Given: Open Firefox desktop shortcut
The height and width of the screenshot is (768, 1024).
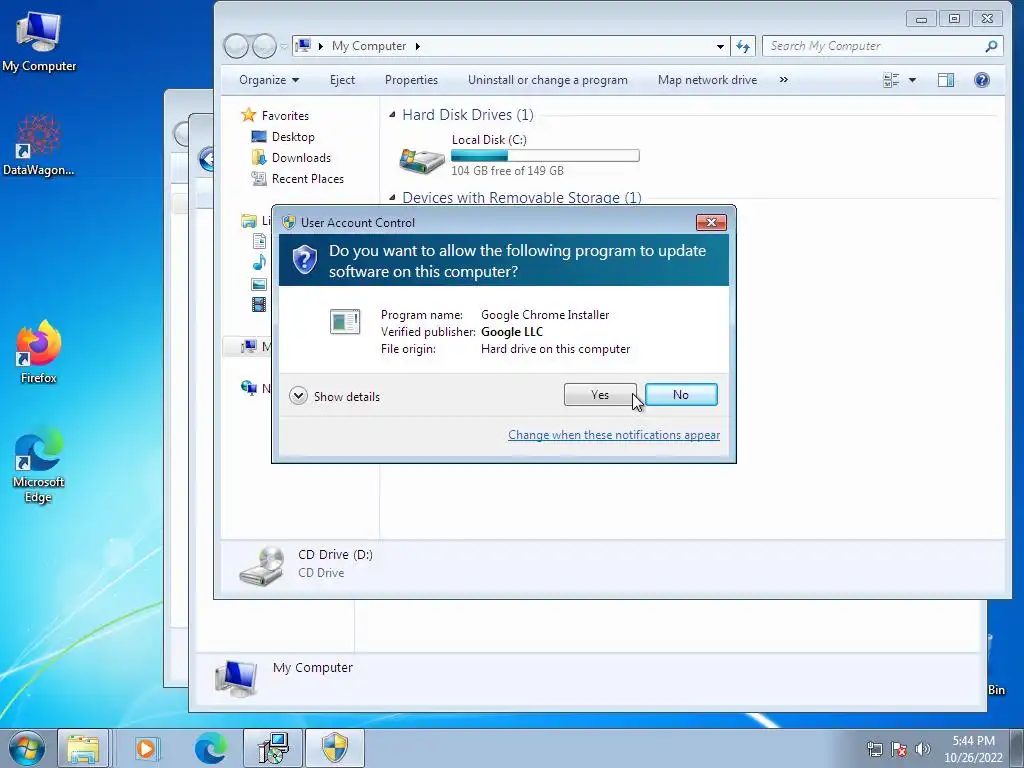Looking at the screenshot, I should pyautogui.click(x=39, y=352).
